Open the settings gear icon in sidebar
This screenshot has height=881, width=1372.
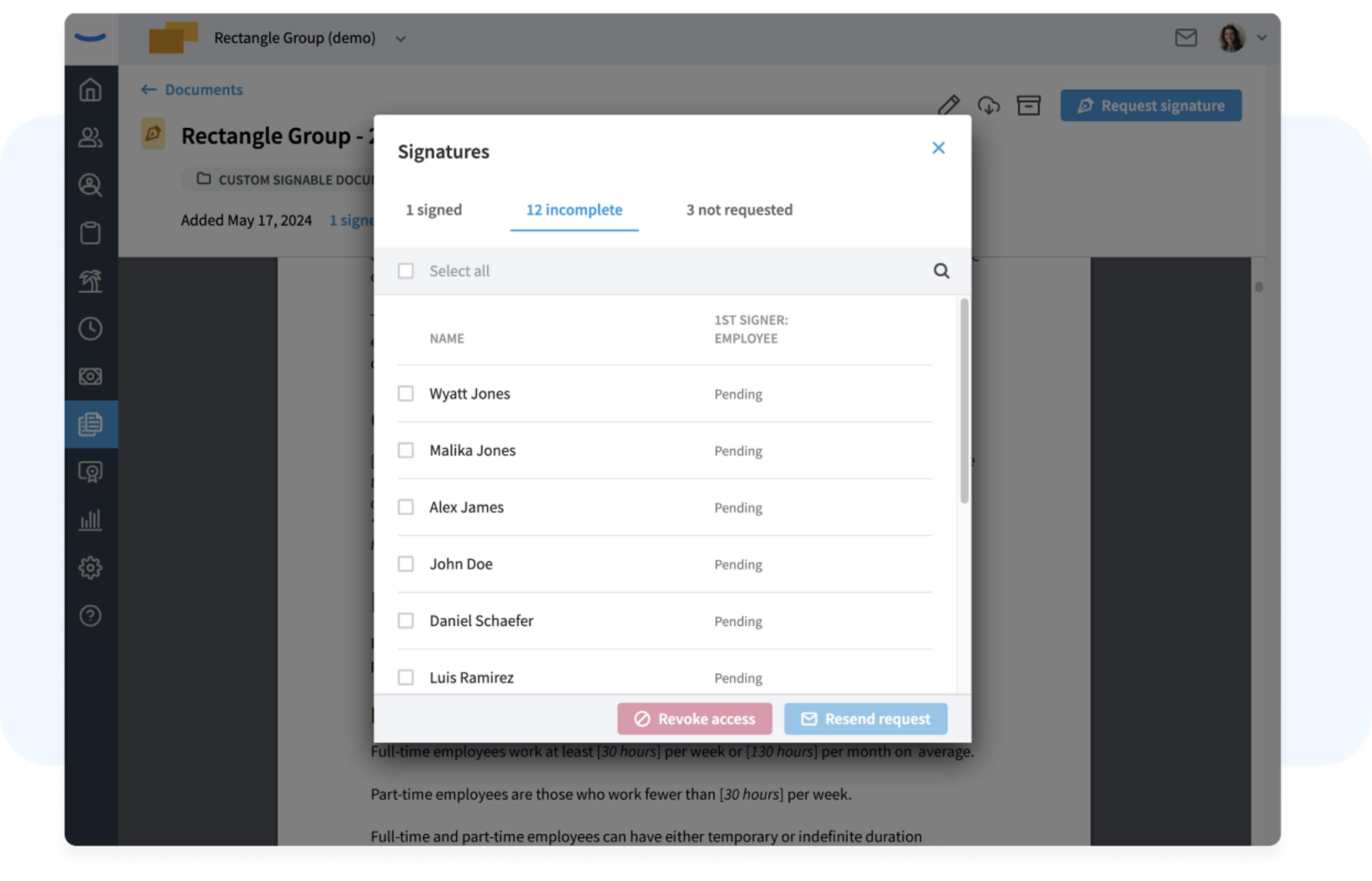pyautogui.click(x=90, y=568)
